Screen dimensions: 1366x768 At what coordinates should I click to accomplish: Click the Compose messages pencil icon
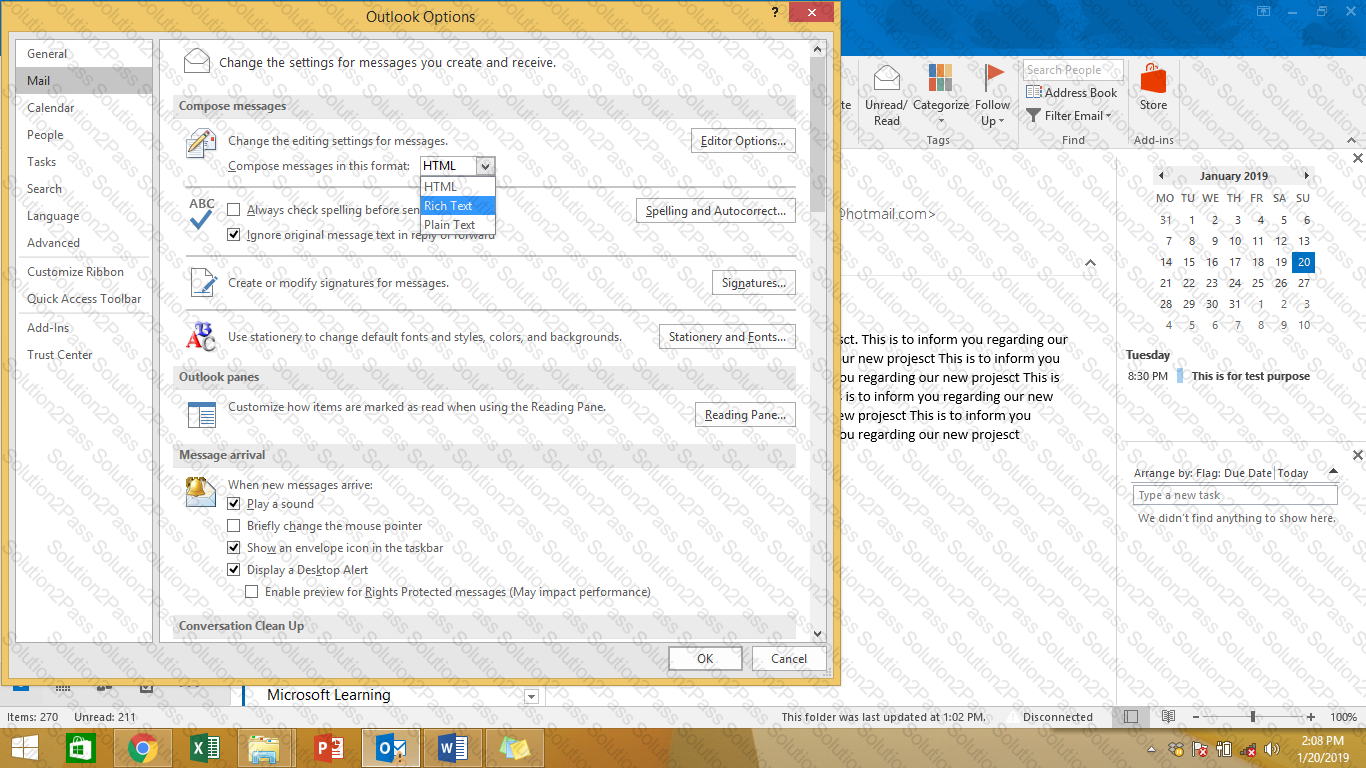(201, 144)
